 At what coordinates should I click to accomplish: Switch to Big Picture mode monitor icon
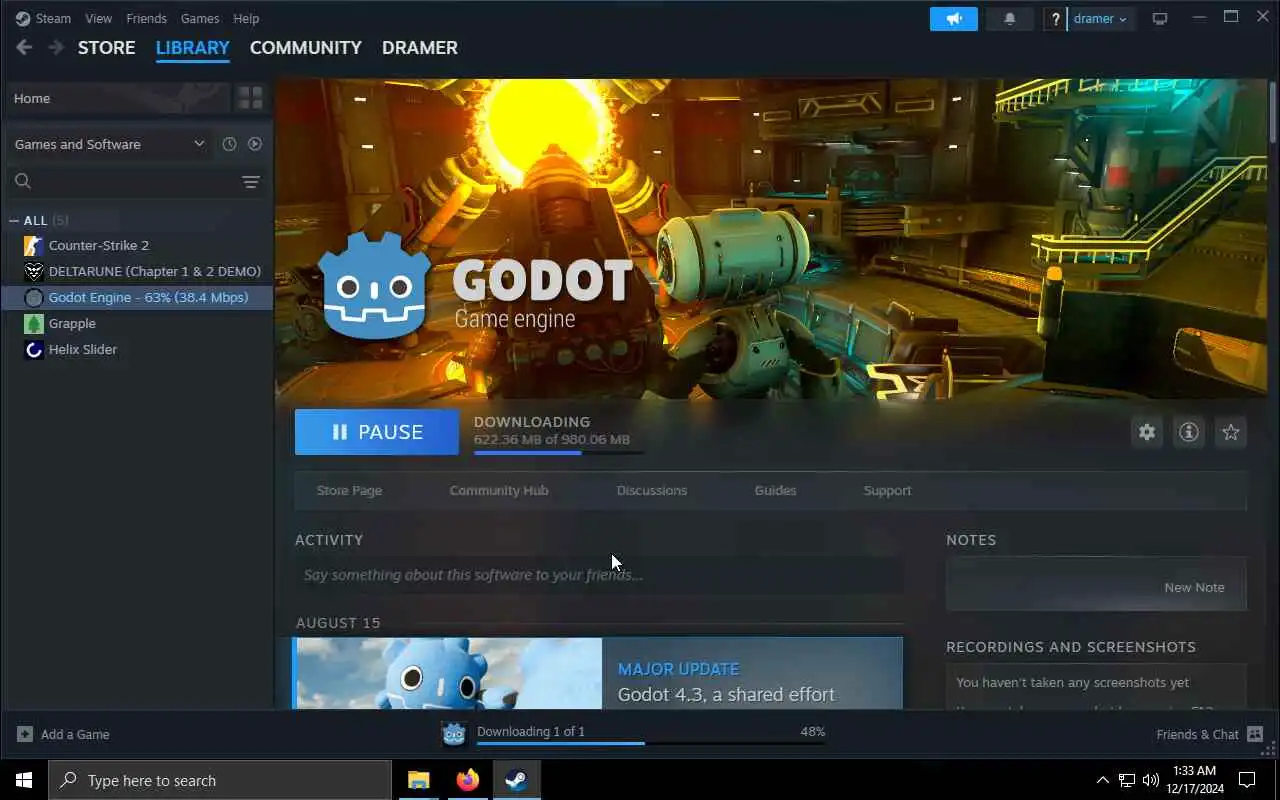[1160, 18]
